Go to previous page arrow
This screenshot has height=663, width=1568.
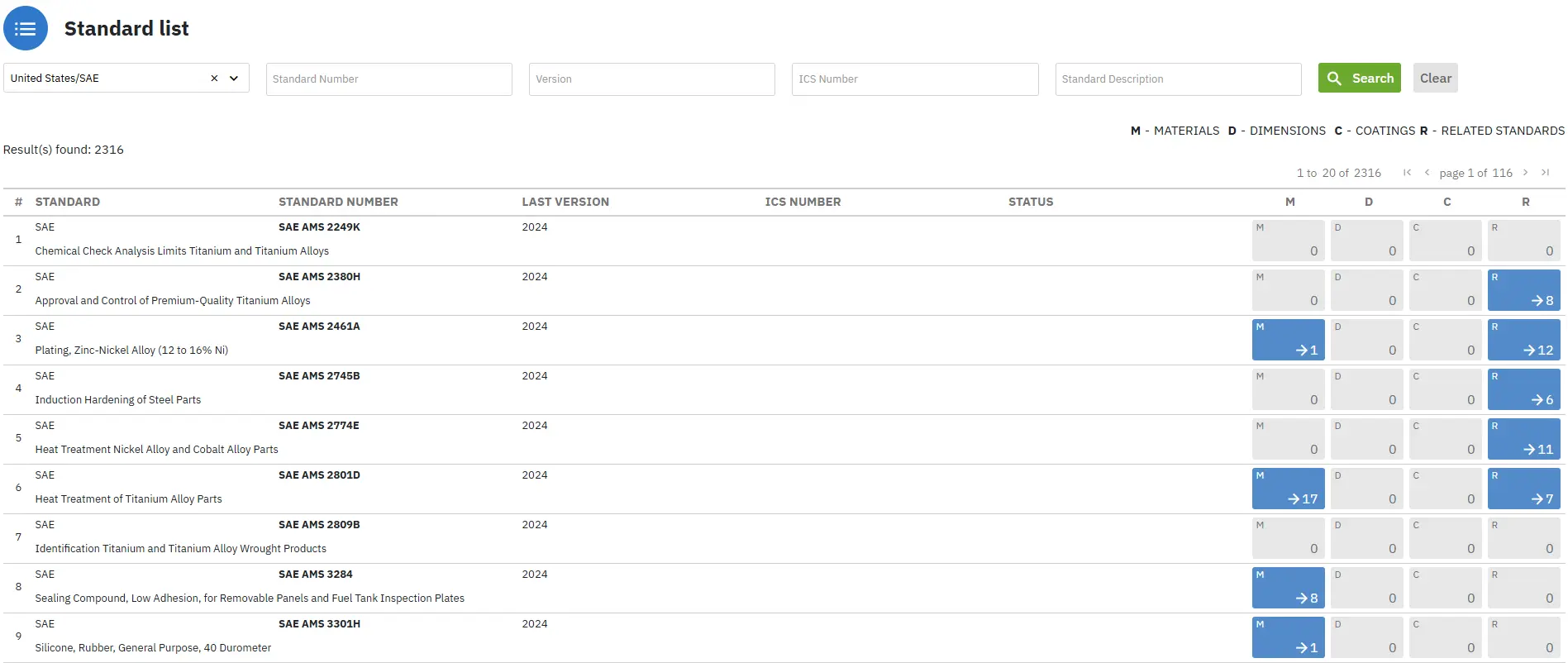(1427, 173)
